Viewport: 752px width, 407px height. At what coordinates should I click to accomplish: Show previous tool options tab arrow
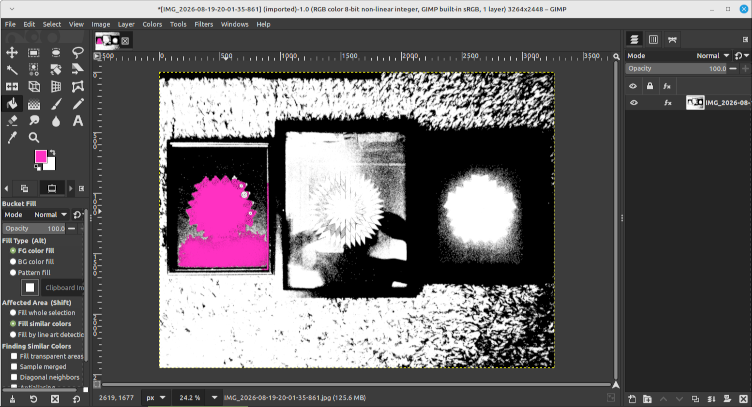coord(6,188)
